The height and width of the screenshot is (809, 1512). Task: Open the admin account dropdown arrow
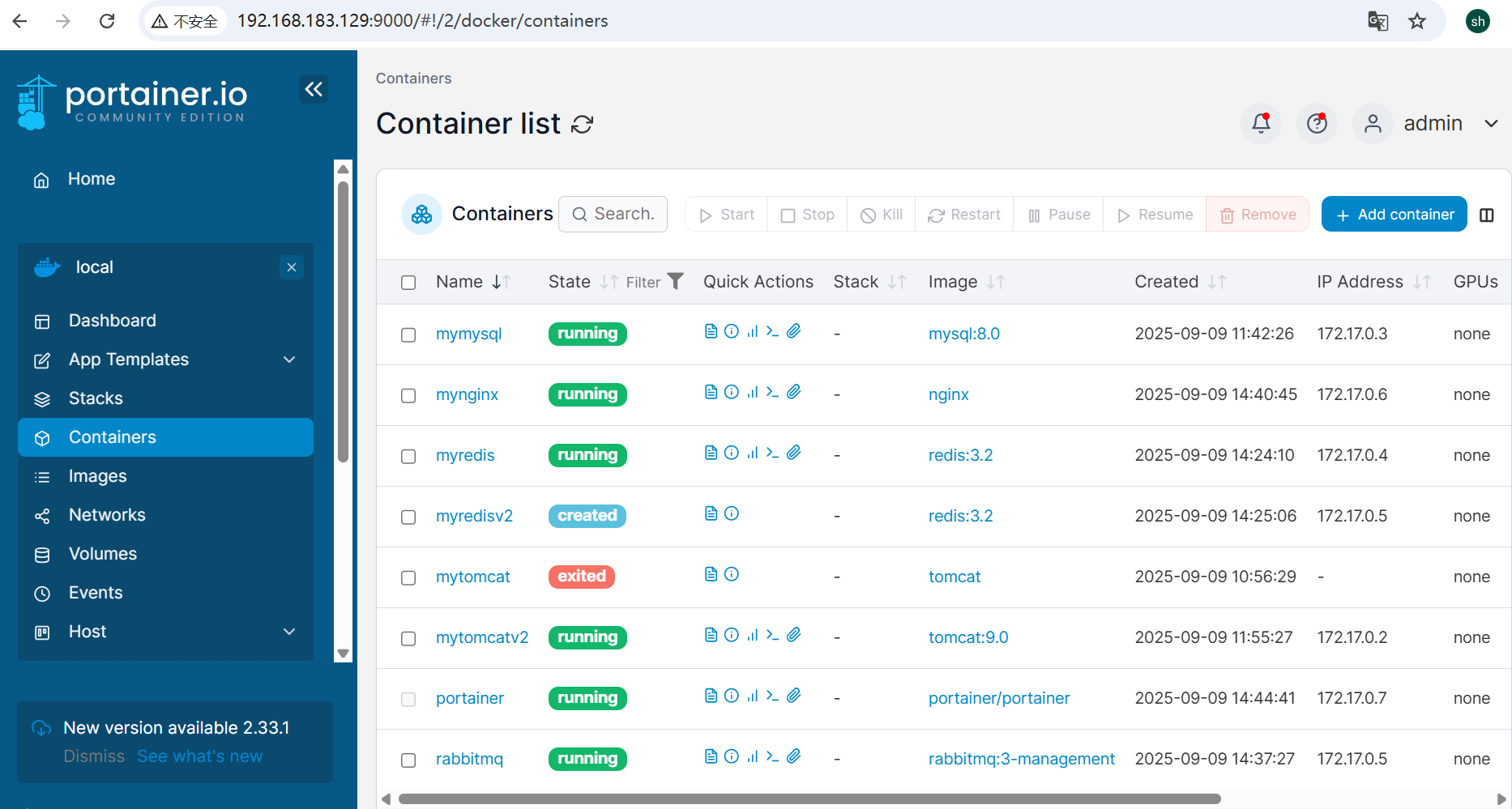[x=1491, y=124]
